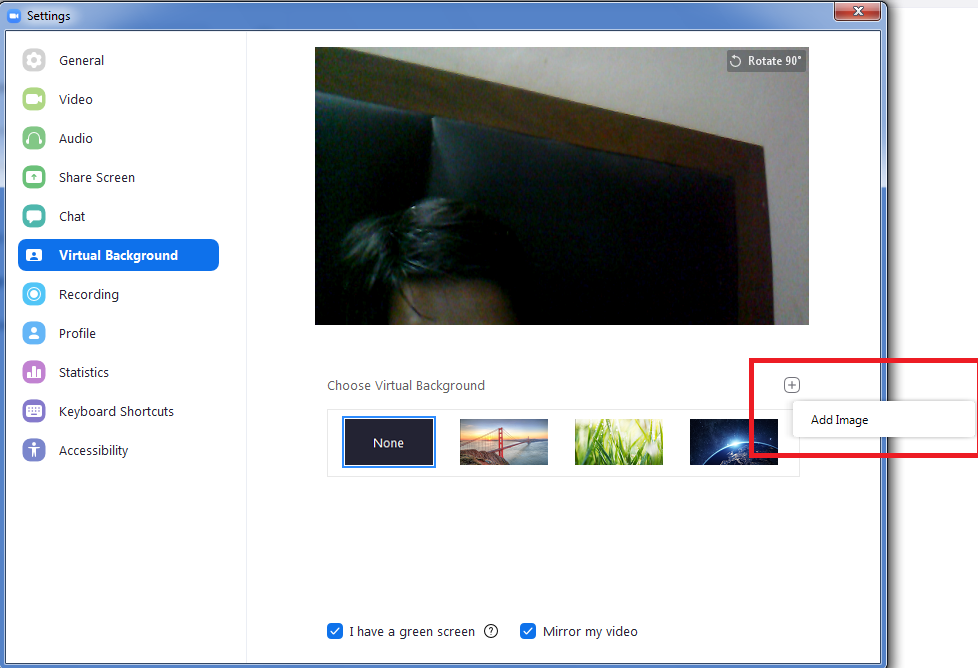Image resolution: width=978 pixels, height=671 pixels.
Task: Open the Accessibility settings icon
Action: click(x=34, y=450)
